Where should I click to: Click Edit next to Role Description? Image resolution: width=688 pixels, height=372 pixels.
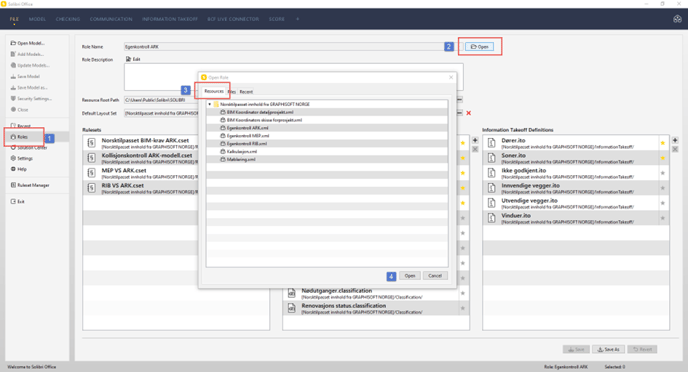133,59
